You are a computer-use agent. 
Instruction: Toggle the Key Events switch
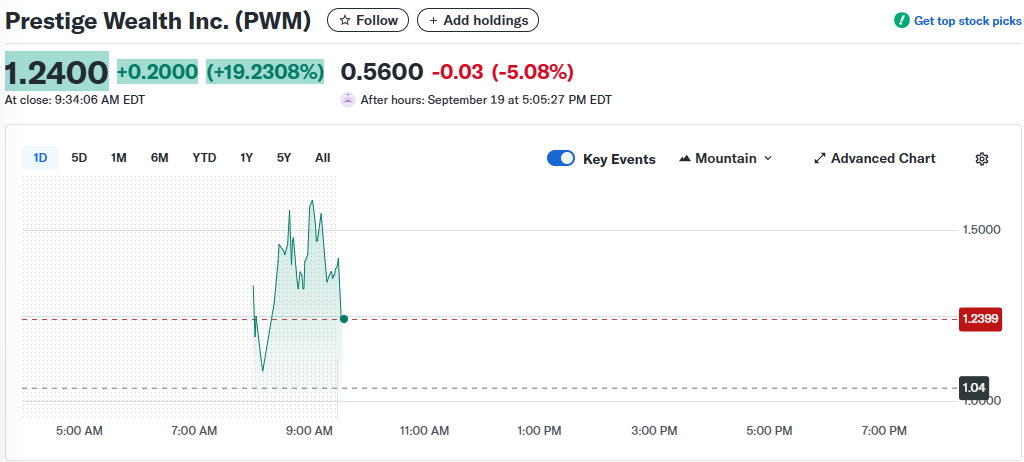pos(561,159)
